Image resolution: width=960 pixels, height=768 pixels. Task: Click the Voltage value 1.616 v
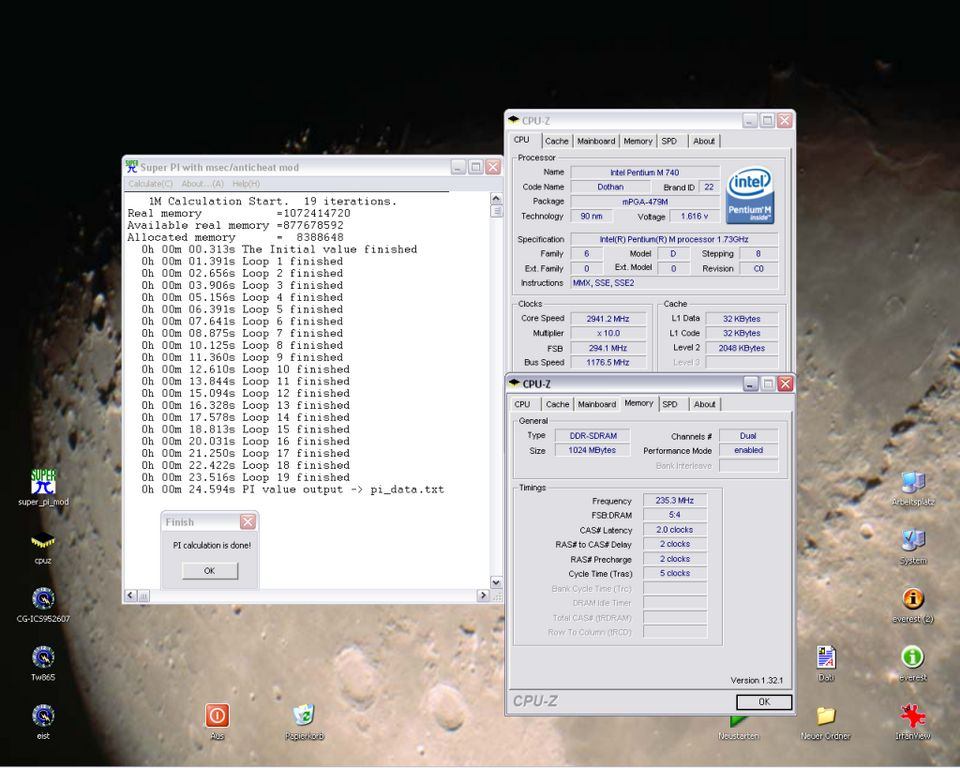[694, 216]
